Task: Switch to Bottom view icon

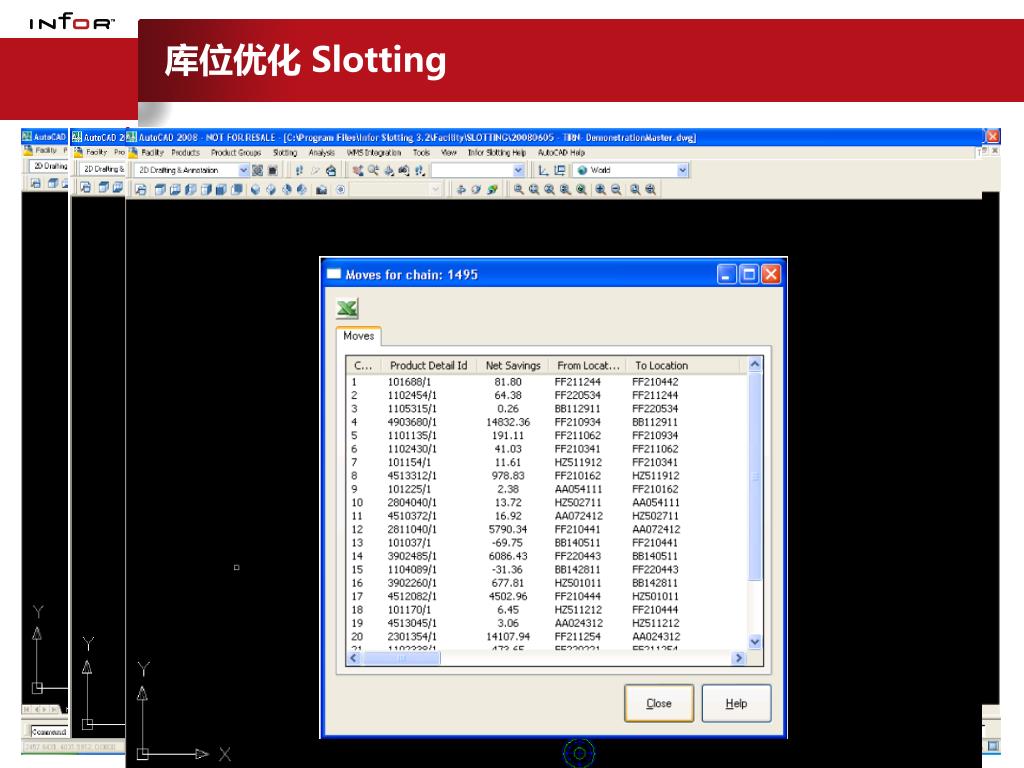Action: [x=175, y=189]
